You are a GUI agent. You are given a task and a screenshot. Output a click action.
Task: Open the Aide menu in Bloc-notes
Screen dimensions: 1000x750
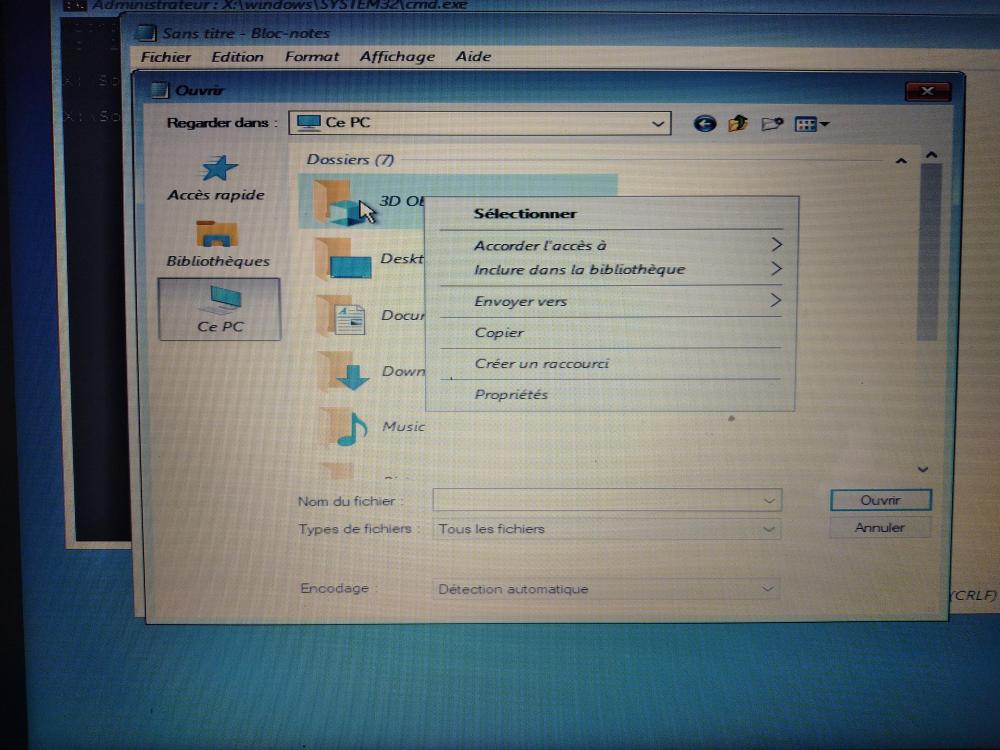473,56
